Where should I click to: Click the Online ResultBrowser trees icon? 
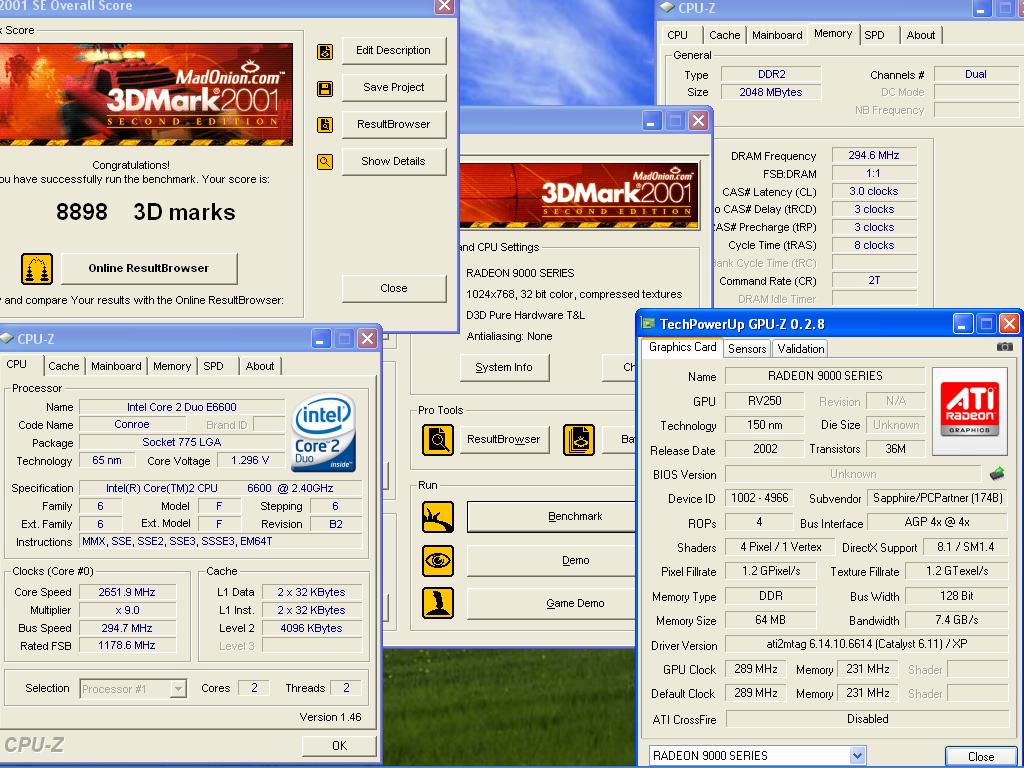point(37,268)
